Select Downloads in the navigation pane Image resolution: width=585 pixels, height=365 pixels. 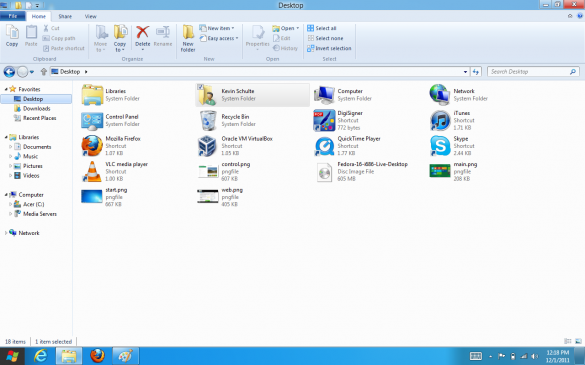pos(37,109)
